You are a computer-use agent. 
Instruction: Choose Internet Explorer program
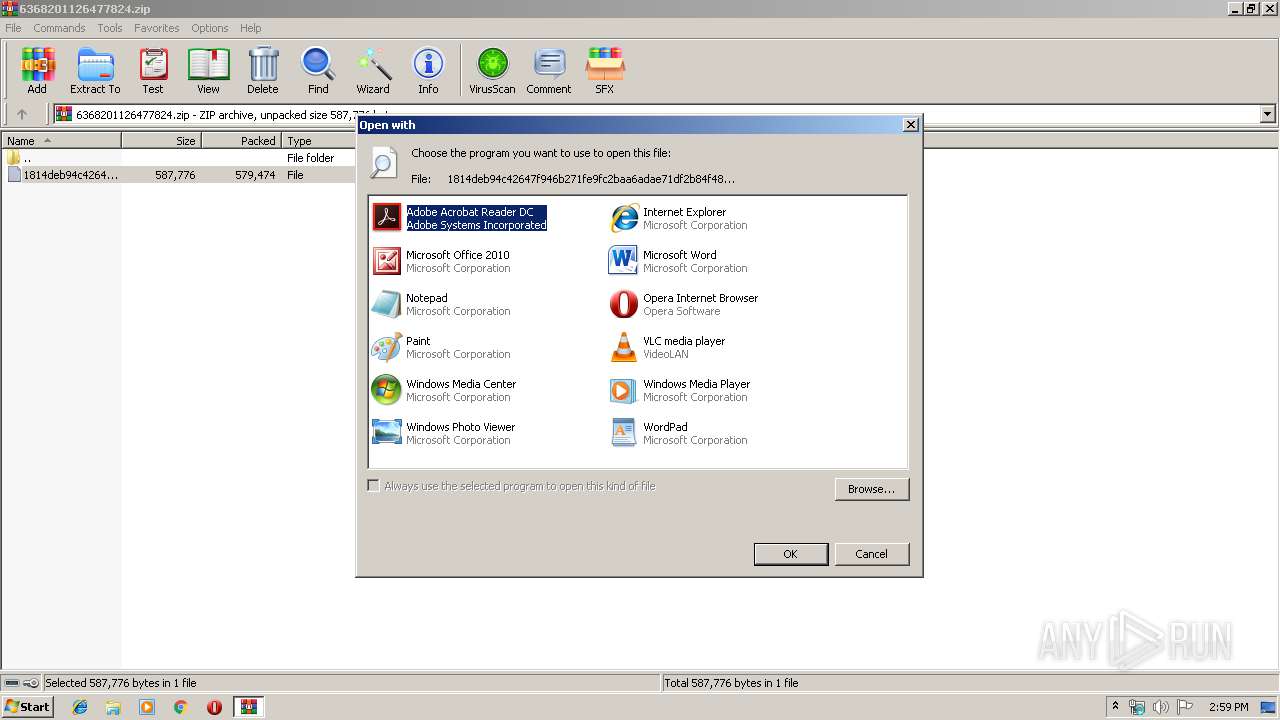679,218
